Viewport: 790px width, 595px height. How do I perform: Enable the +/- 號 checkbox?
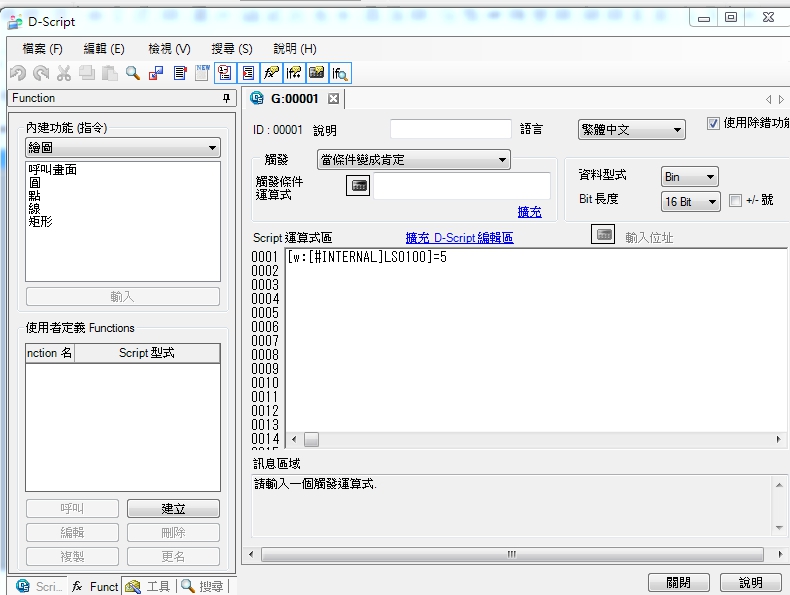tap(736, 201)
